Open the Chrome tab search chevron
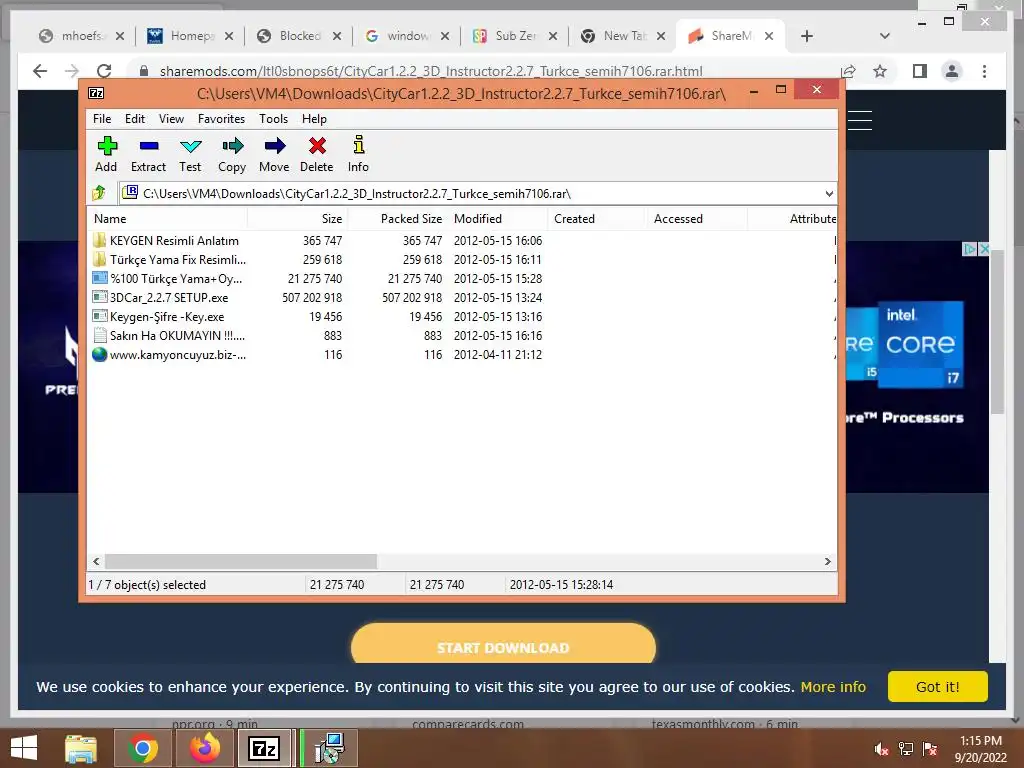 pyautogui.click(x=884, y=36)
